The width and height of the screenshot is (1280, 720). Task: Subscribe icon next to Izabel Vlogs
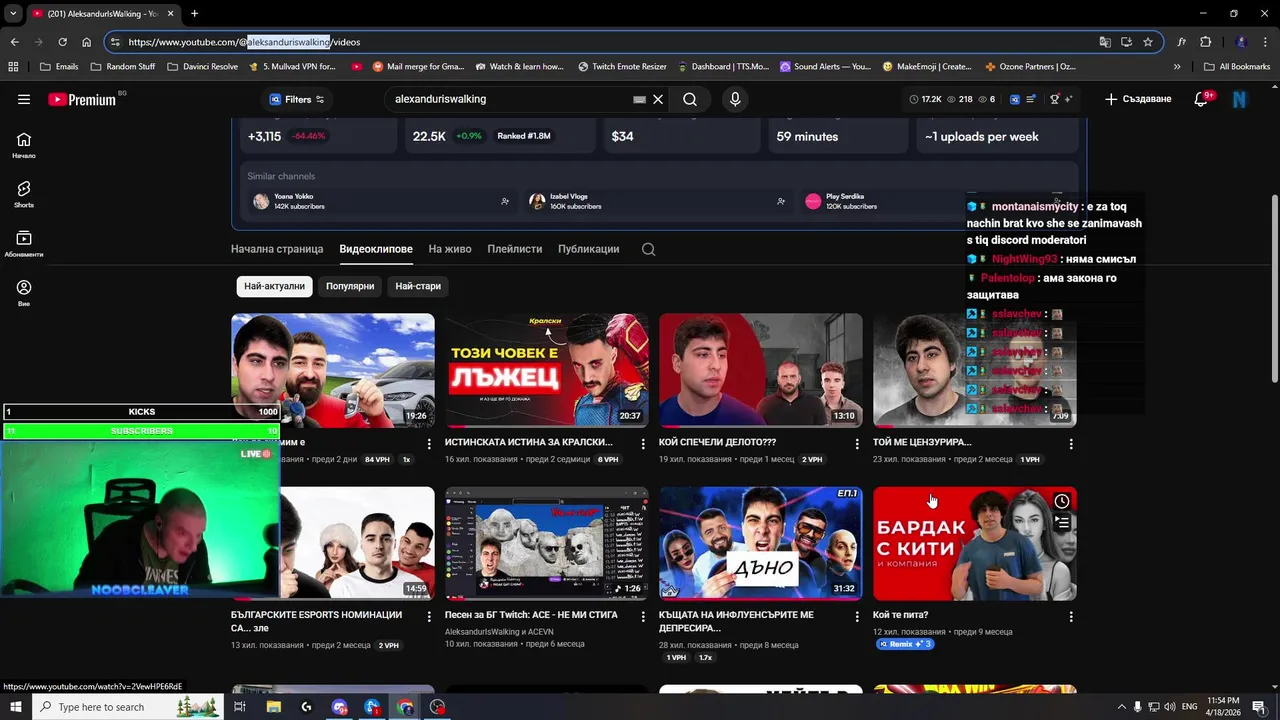pos(781,201)
